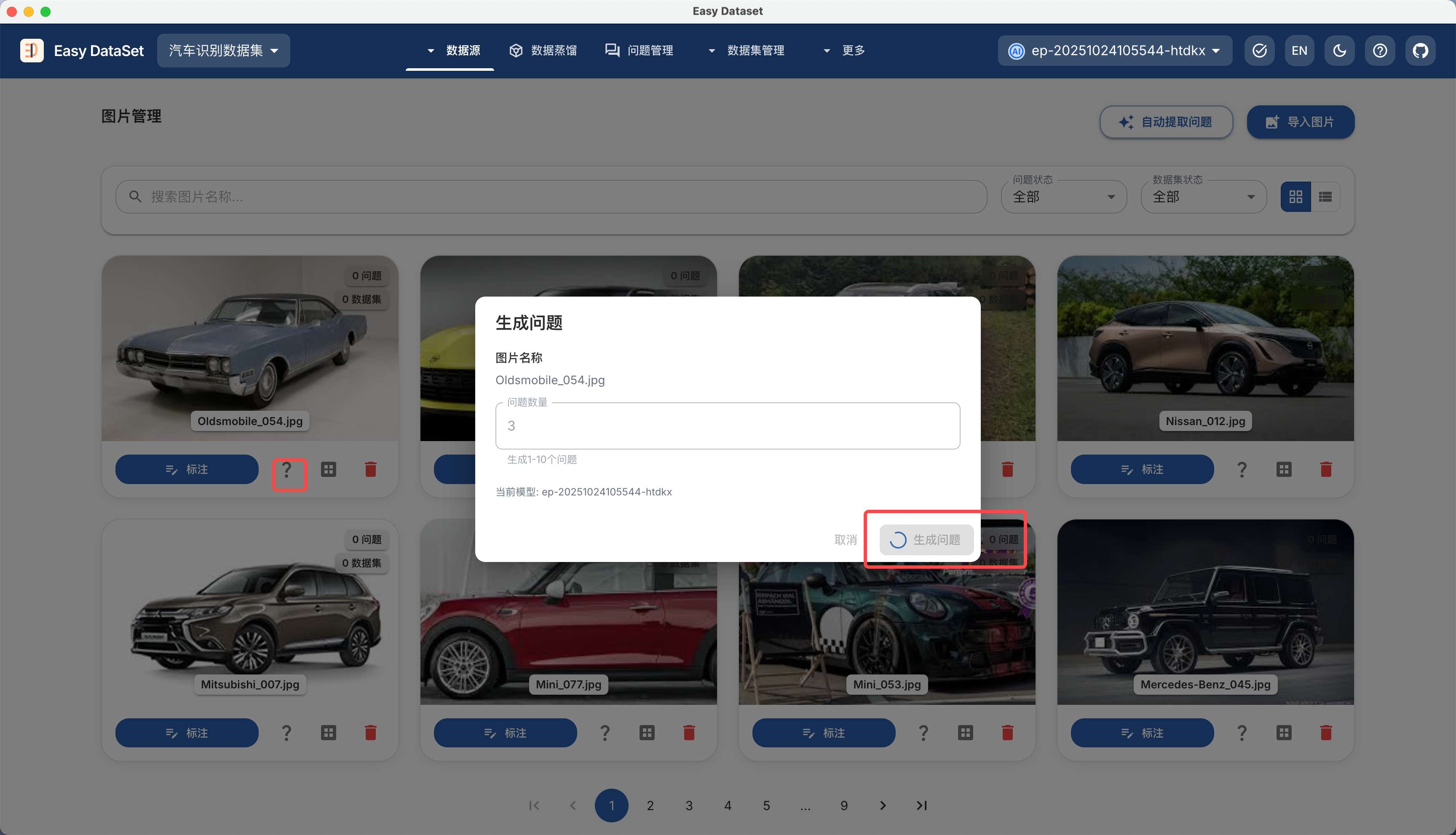Click 取消 to cancel the dialog

(845, 540)
